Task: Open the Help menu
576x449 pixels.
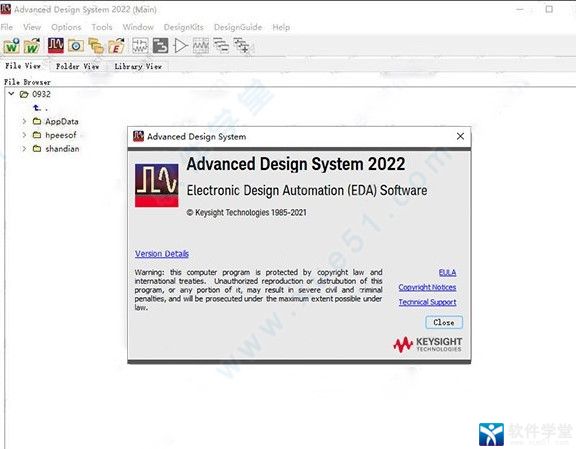Action: click(x=281, y=27)
